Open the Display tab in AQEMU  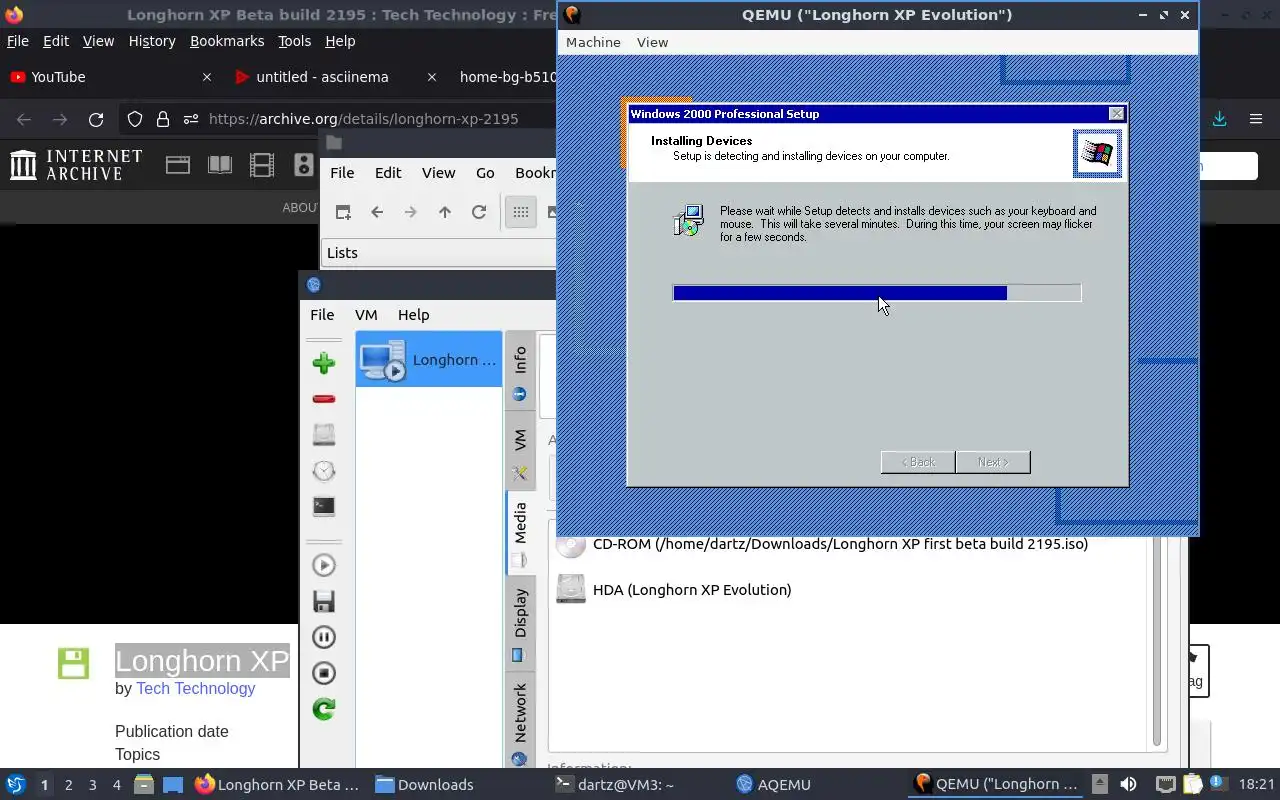520,622
